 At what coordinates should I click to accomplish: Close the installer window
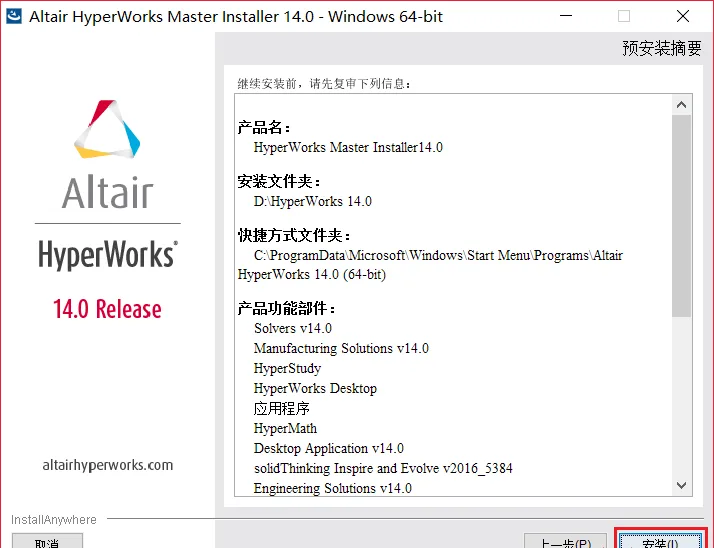click(x=683, y=16)
